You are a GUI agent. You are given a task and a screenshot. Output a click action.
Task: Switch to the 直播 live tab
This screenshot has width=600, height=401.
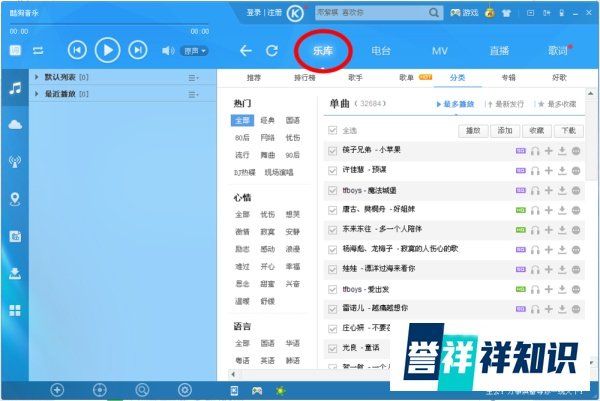pyautogui.click(x=499, y=51)
